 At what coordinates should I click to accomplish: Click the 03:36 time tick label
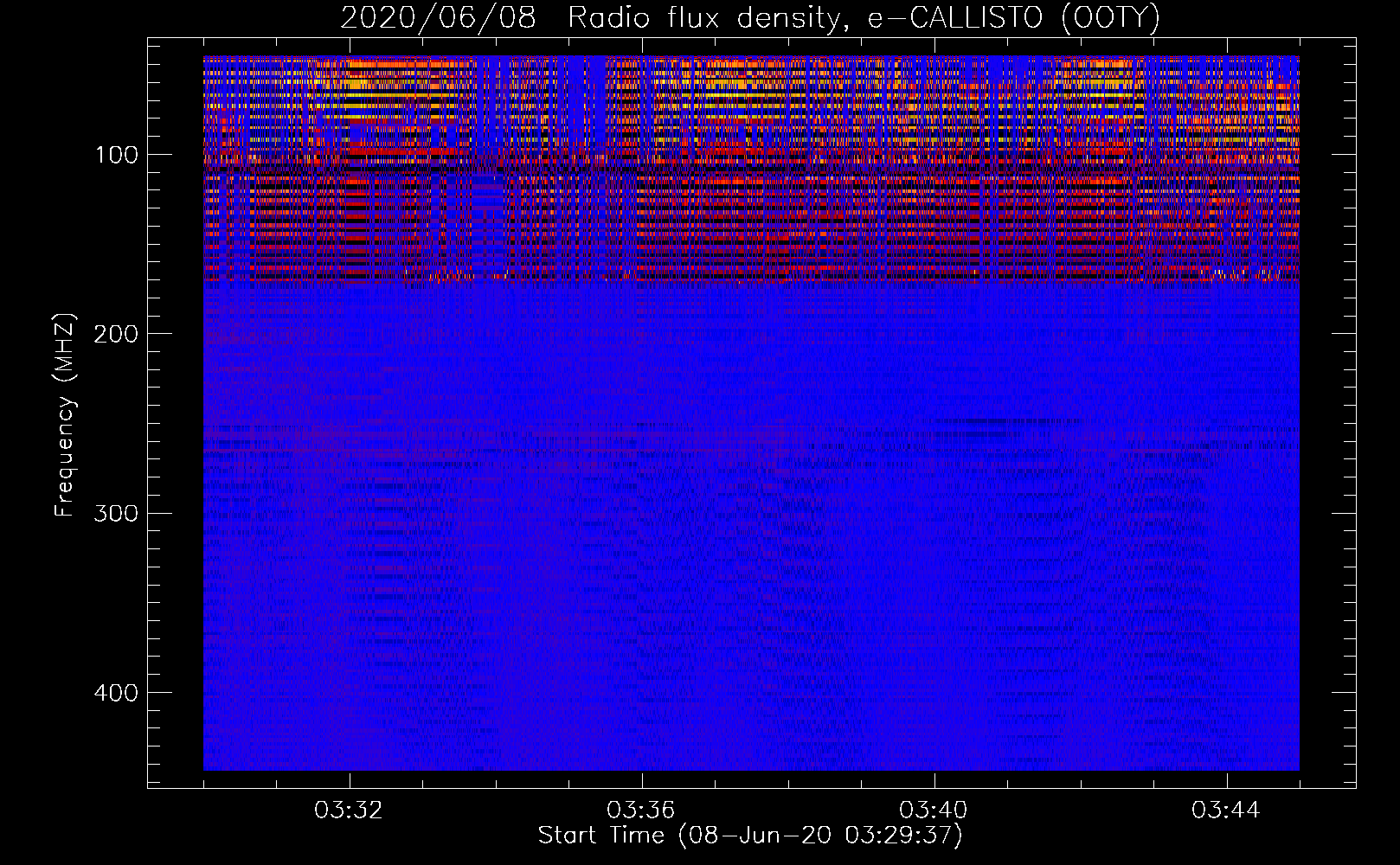click(641, 811)
